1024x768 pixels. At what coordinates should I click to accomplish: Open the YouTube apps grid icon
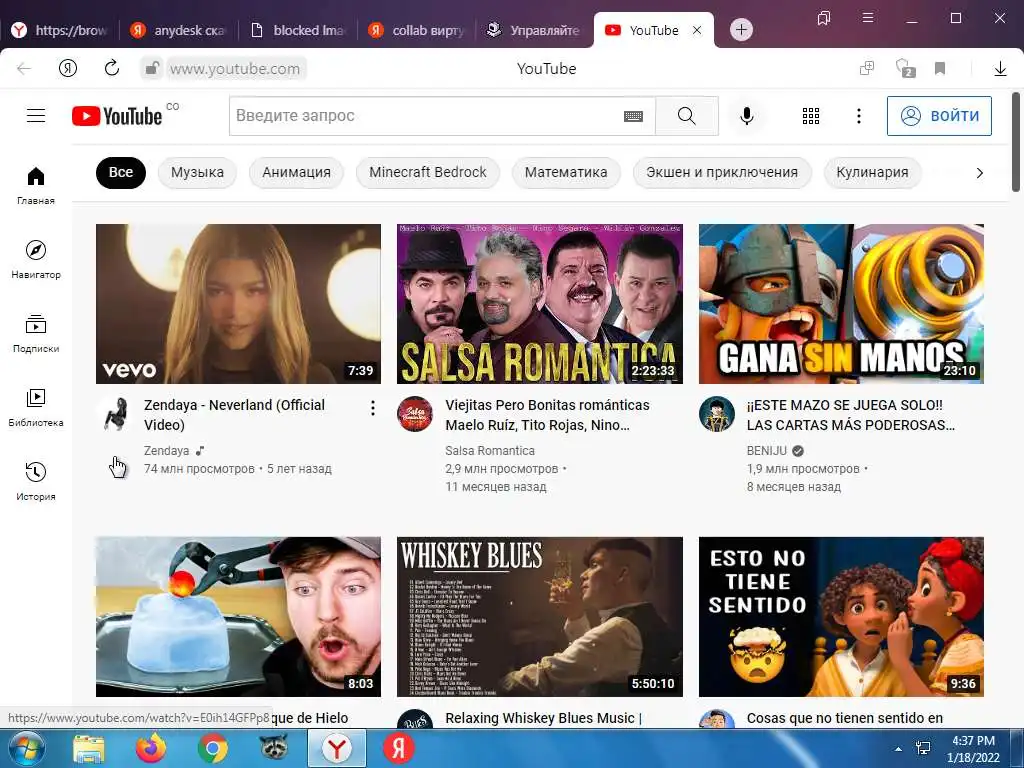tap(810, 116)
